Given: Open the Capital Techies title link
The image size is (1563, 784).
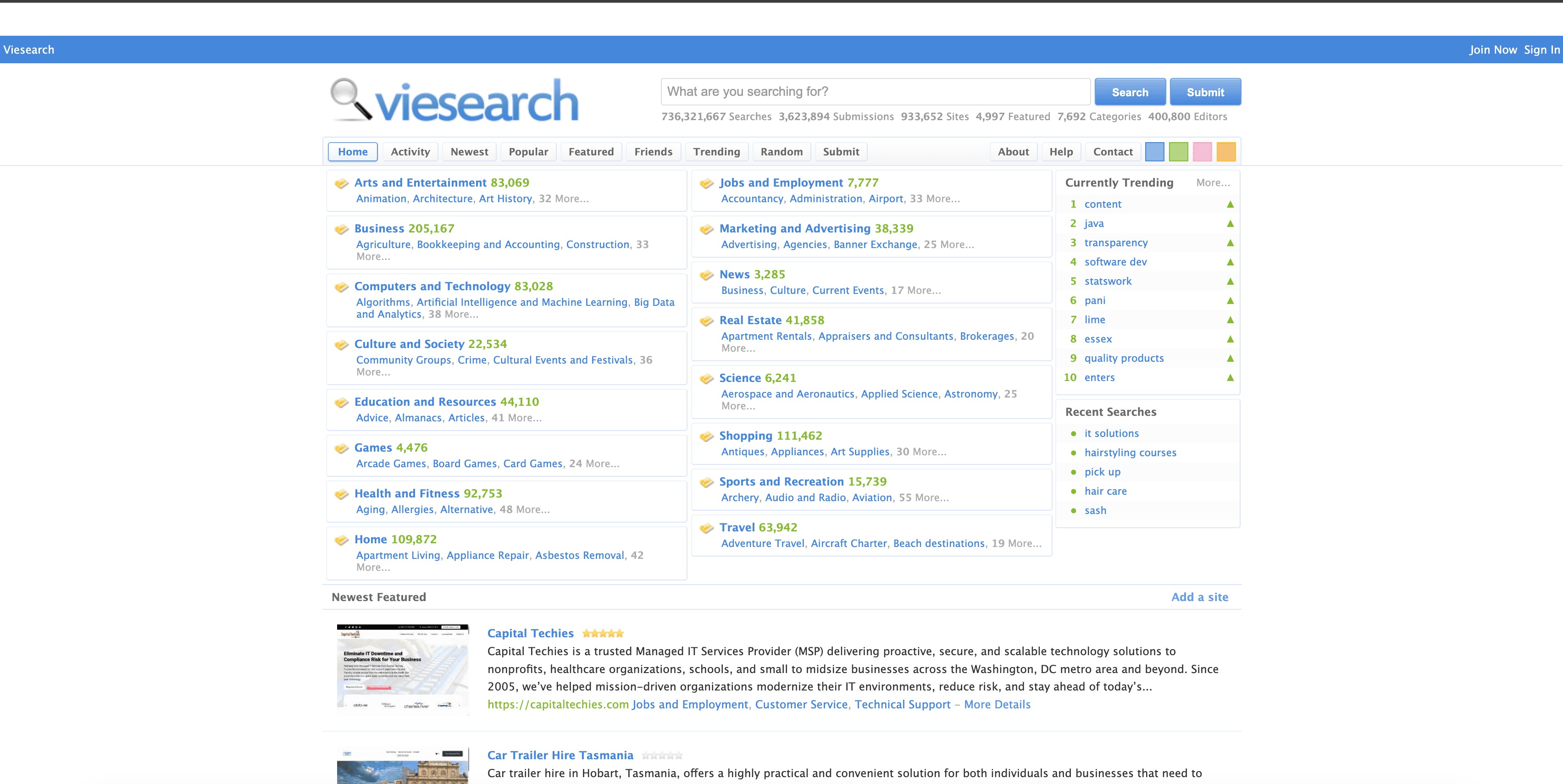Looking at the screenshot, I should [x=530, y=634].
